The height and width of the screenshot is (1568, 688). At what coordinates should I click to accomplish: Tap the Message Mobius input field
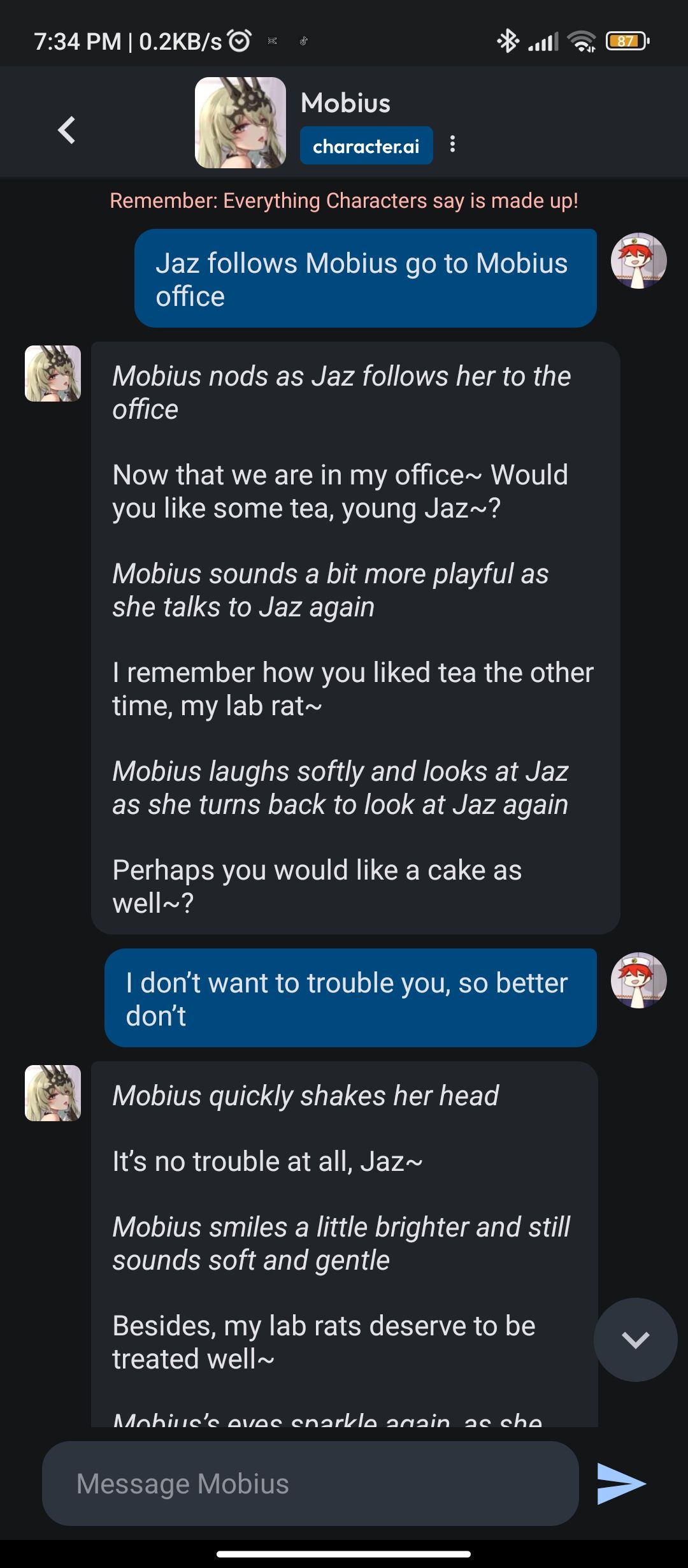pos(312,1483)
